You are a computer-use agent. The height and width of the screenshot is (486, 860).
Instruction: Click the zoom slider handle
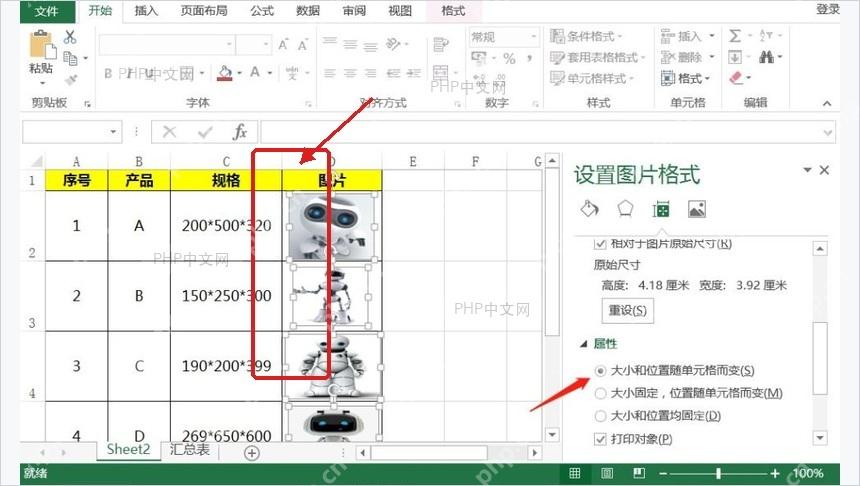pos(718,473)
